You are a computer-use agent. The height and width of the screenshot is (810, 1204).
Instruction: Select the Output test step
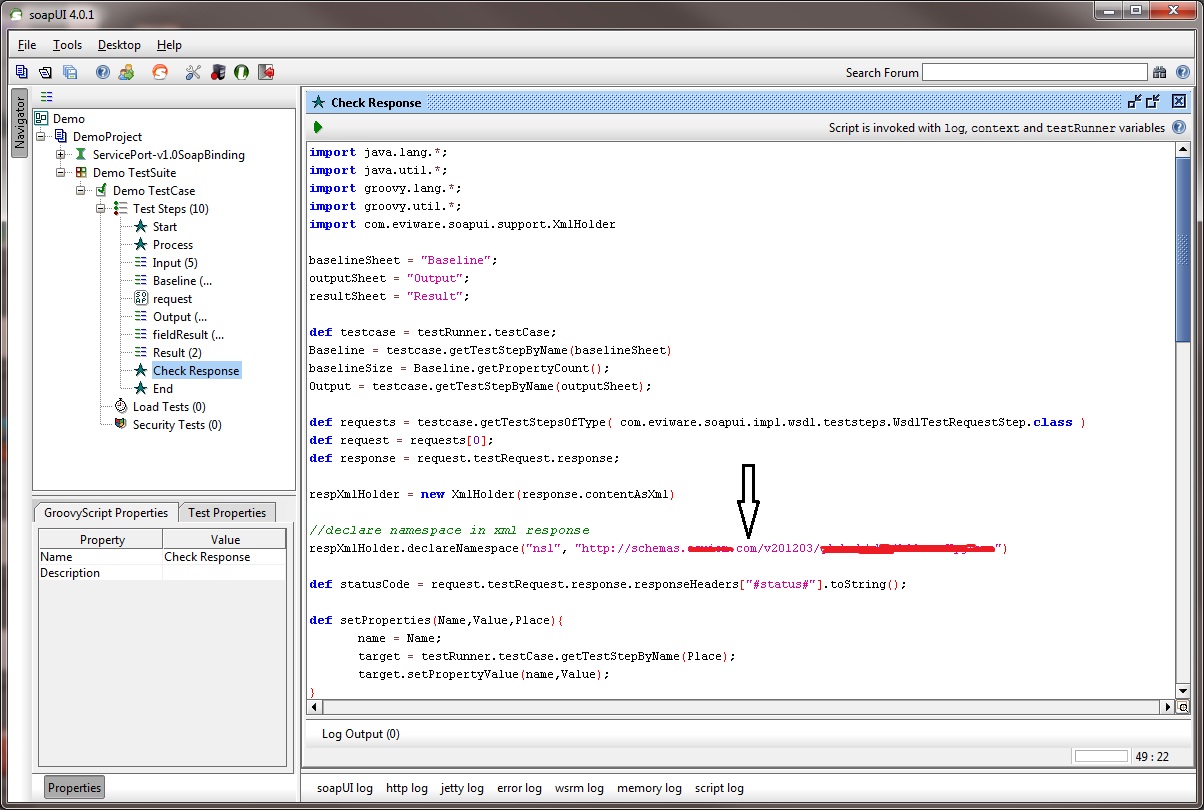point(180,317)
